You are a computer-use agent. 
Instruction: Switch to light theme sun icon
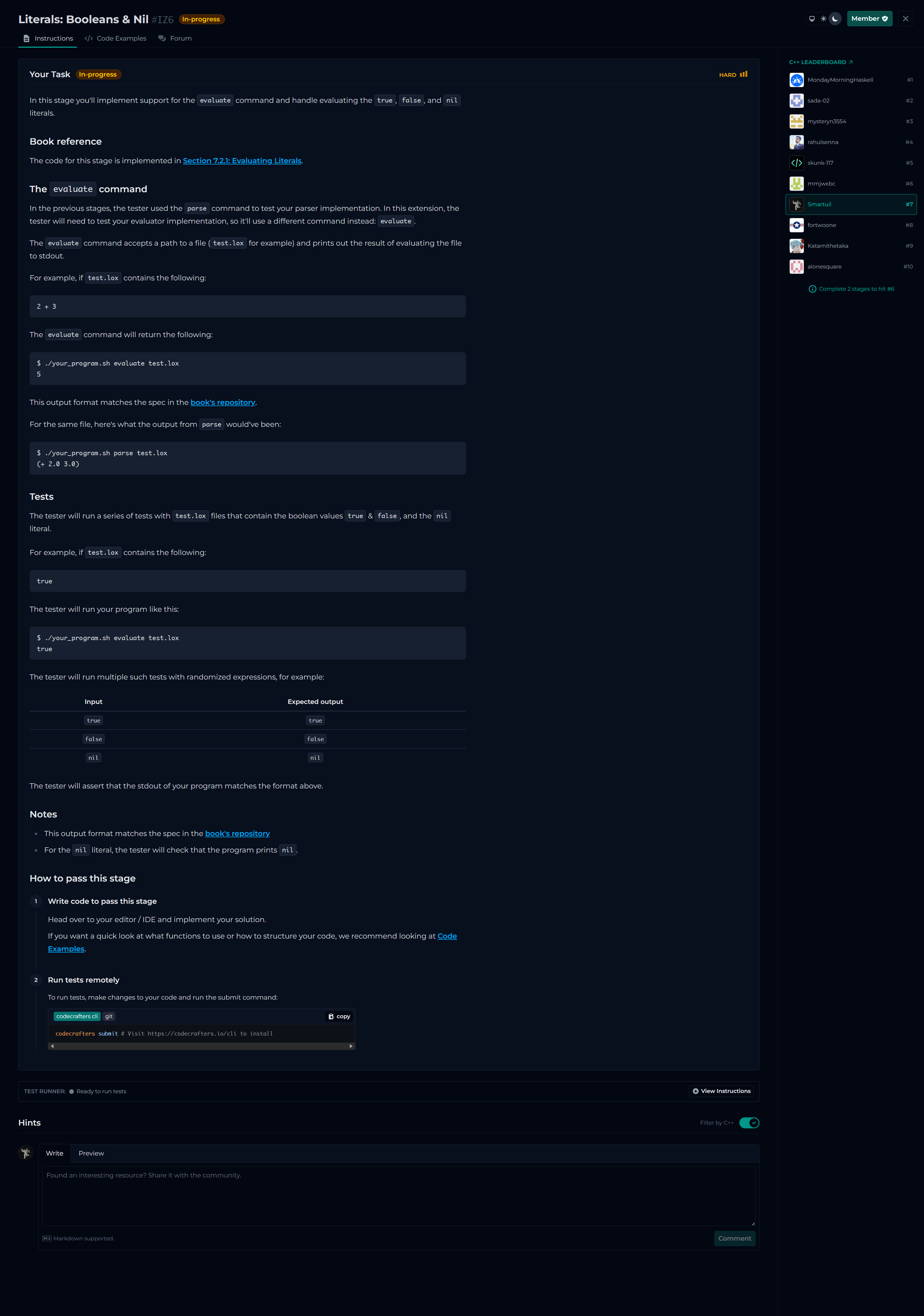point(823,19)
